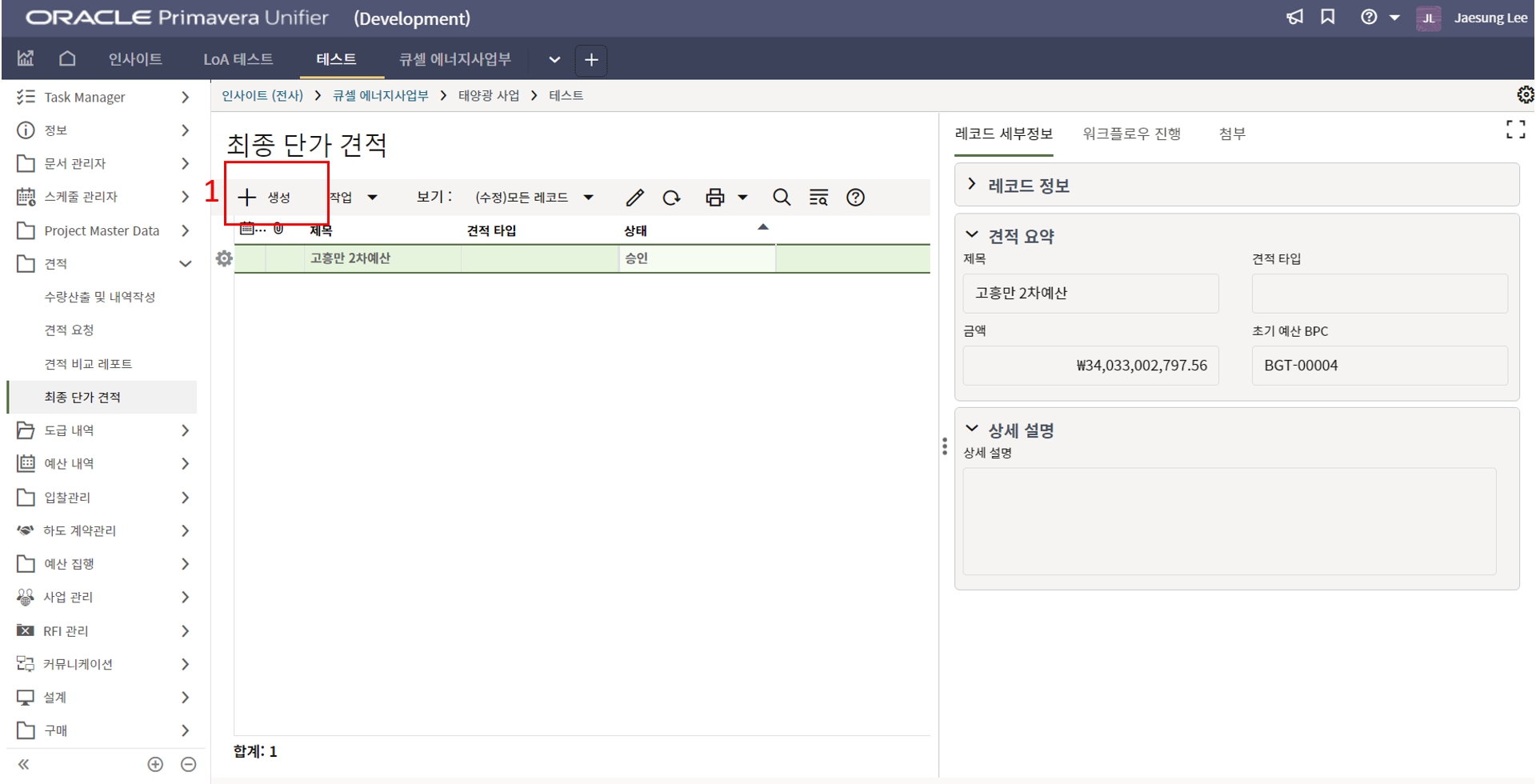Expand the right panel to full screen
1536x784 pixels.
(x=1515, y=130)
